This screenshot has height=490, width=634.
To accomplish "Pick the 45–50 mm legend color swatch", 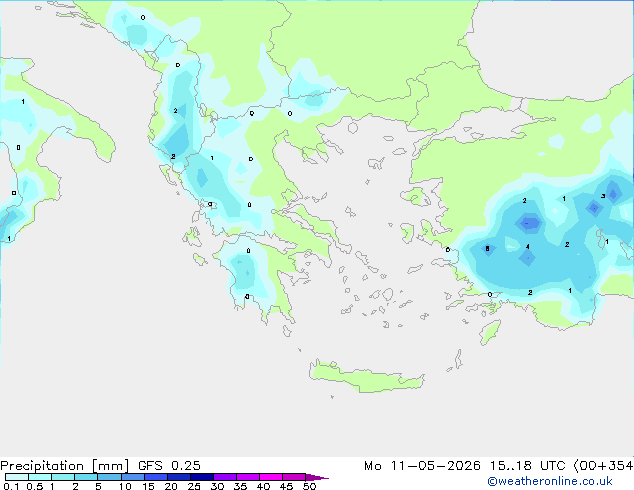I will (294, 477).
